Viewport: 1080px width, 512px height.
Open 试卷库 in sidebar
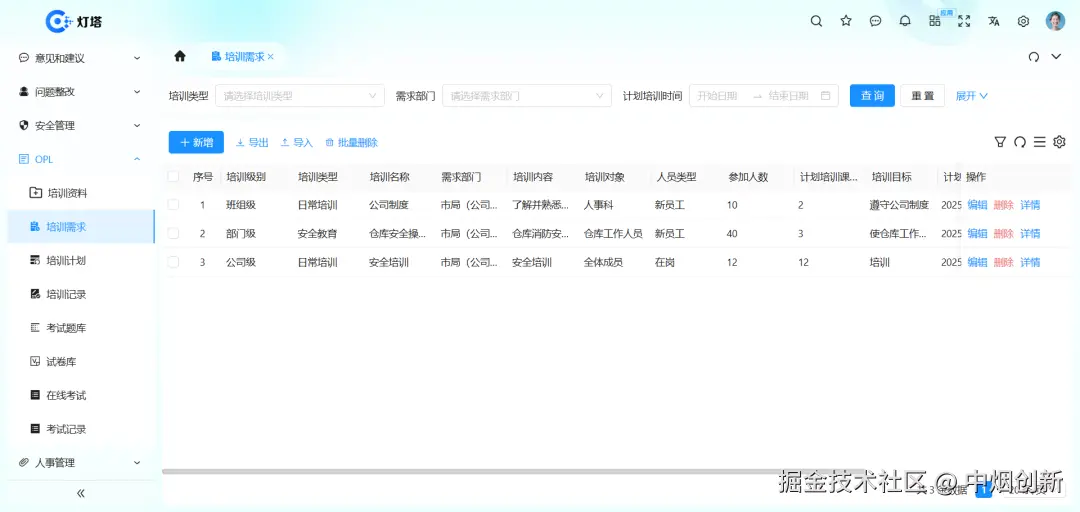tap(81, 362)
